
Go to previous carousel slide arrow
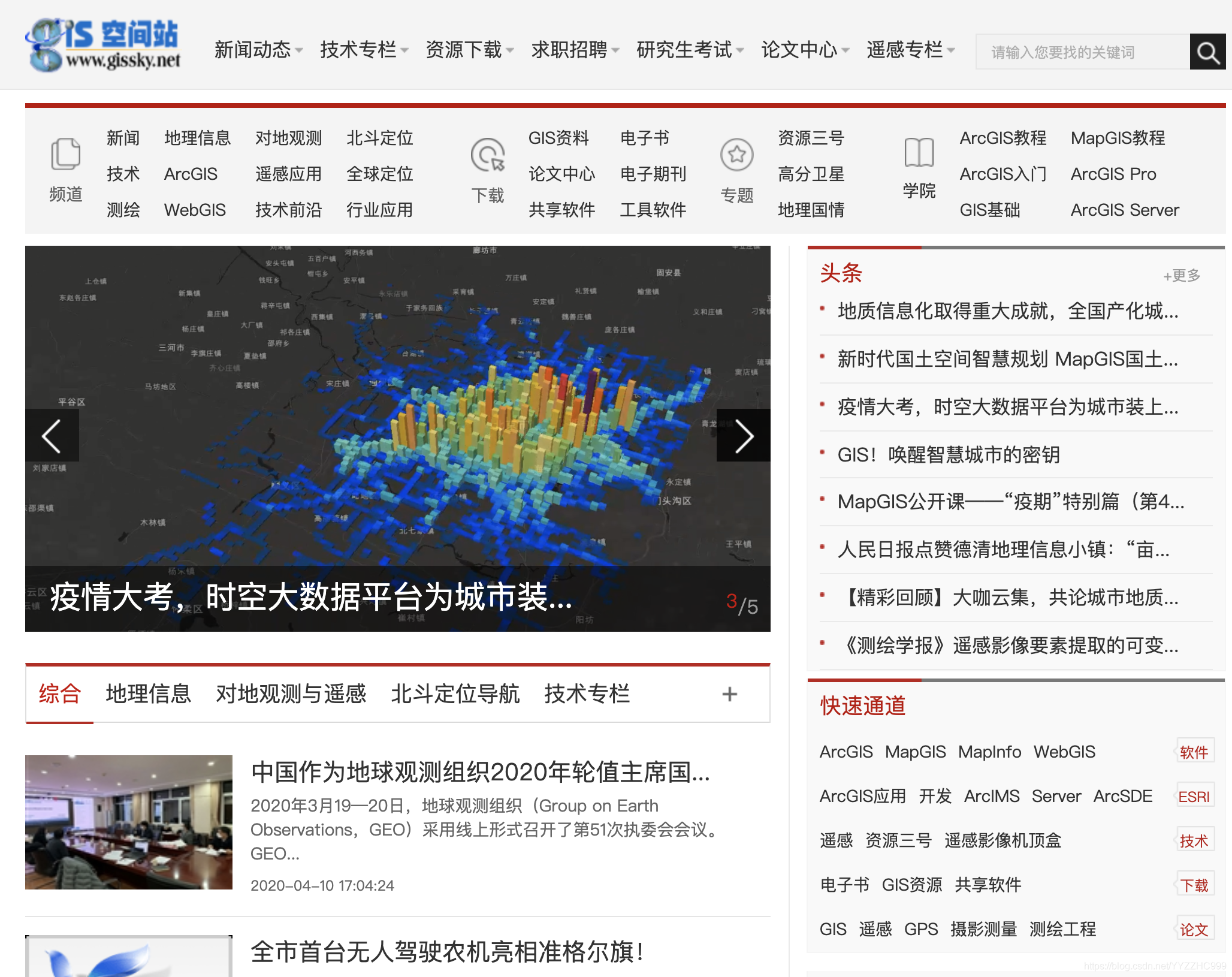52,436
